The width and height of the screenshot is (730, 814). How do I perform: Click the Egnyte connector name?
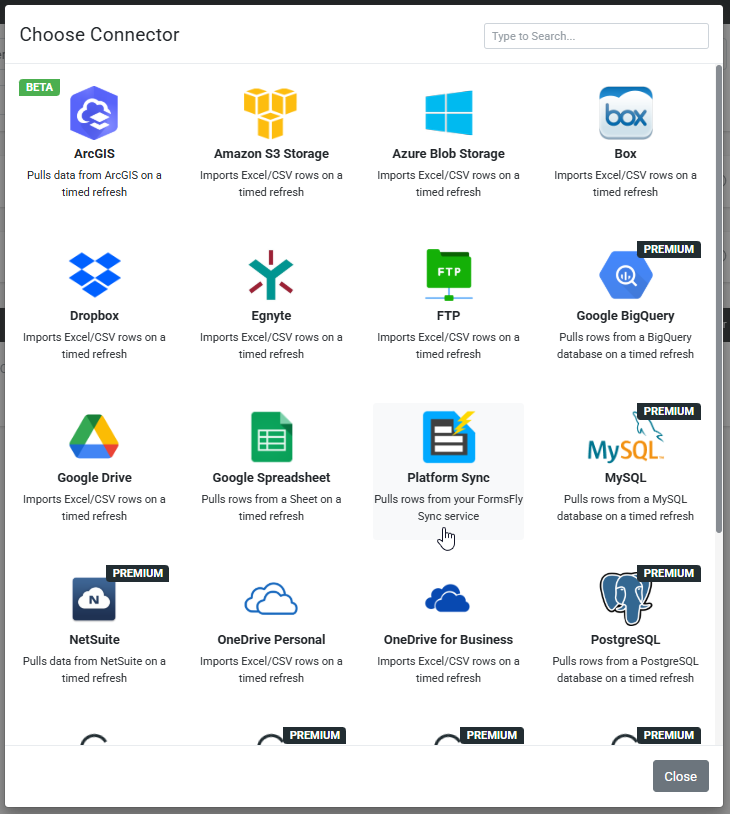click(x=272, y=316)
